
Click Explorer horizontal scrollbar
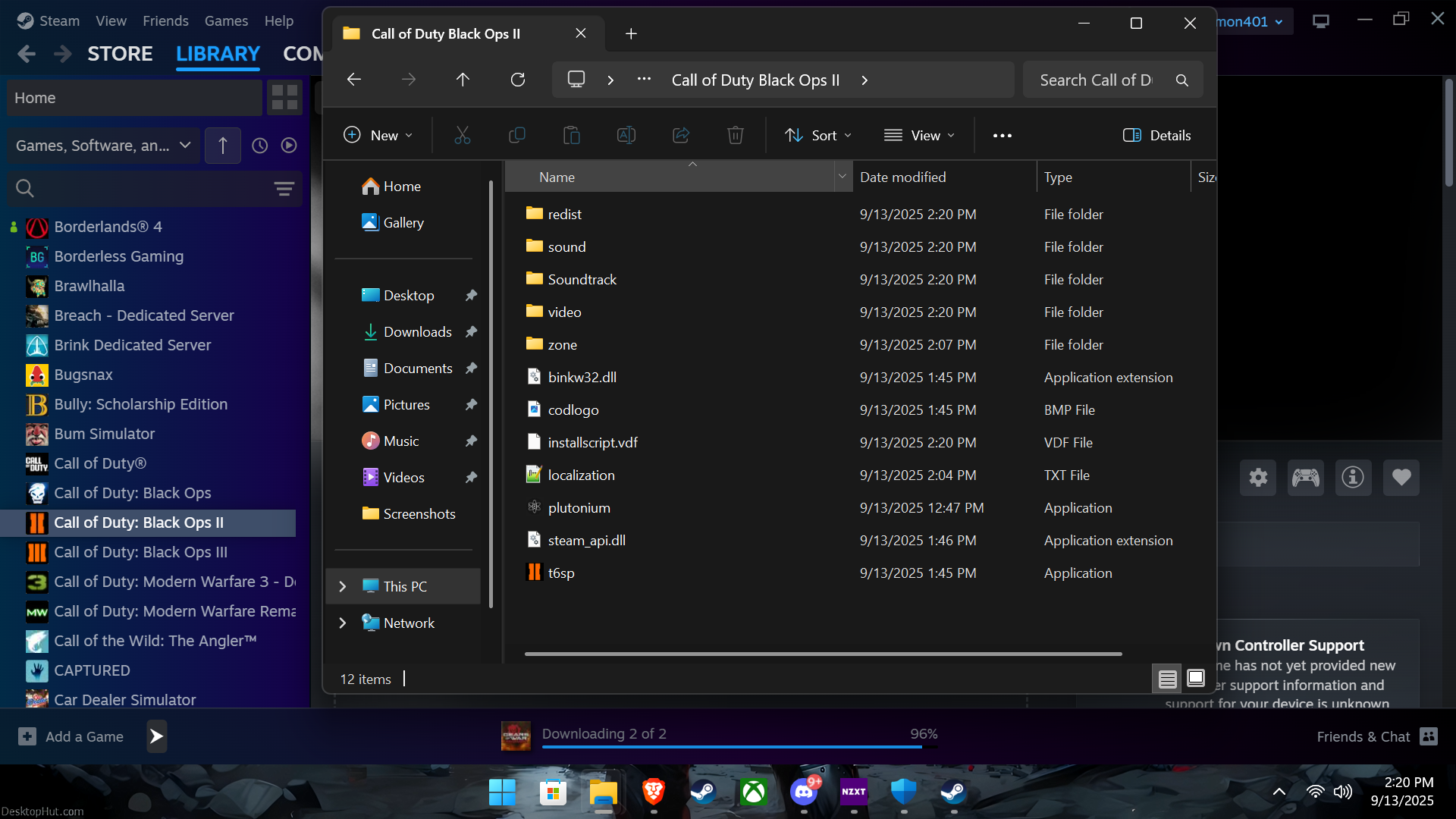[x=823, y=654]
